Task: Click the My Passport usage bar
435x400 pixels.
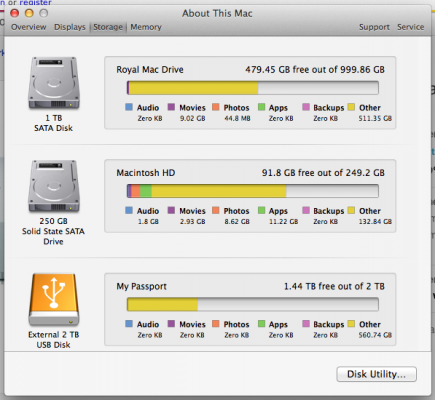Action: (253, 304)
